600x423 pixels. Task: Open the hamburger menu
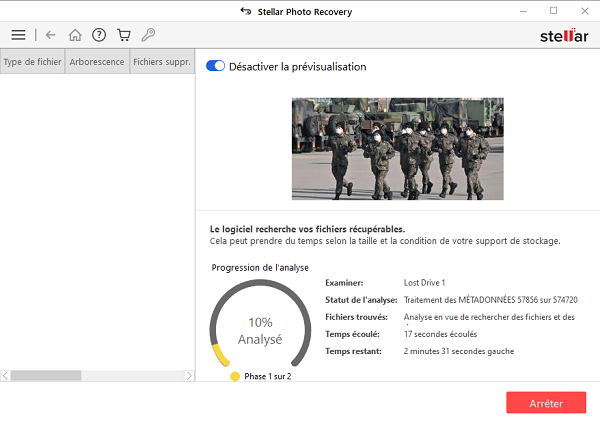coord(18,35)
